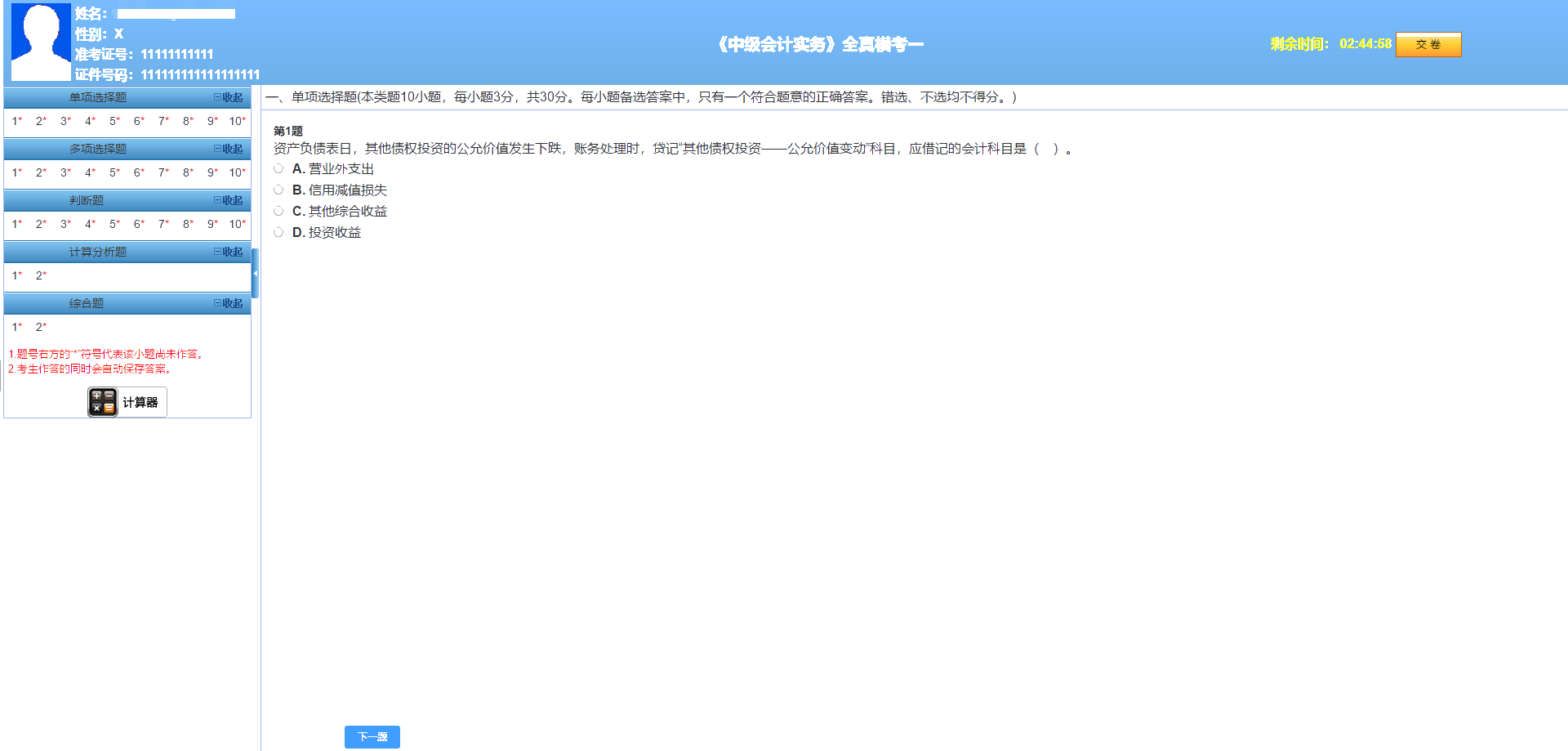Screen dimensions: 1568x751
Task: Open question 2 of 计算分析题
Action: (40, 275)
